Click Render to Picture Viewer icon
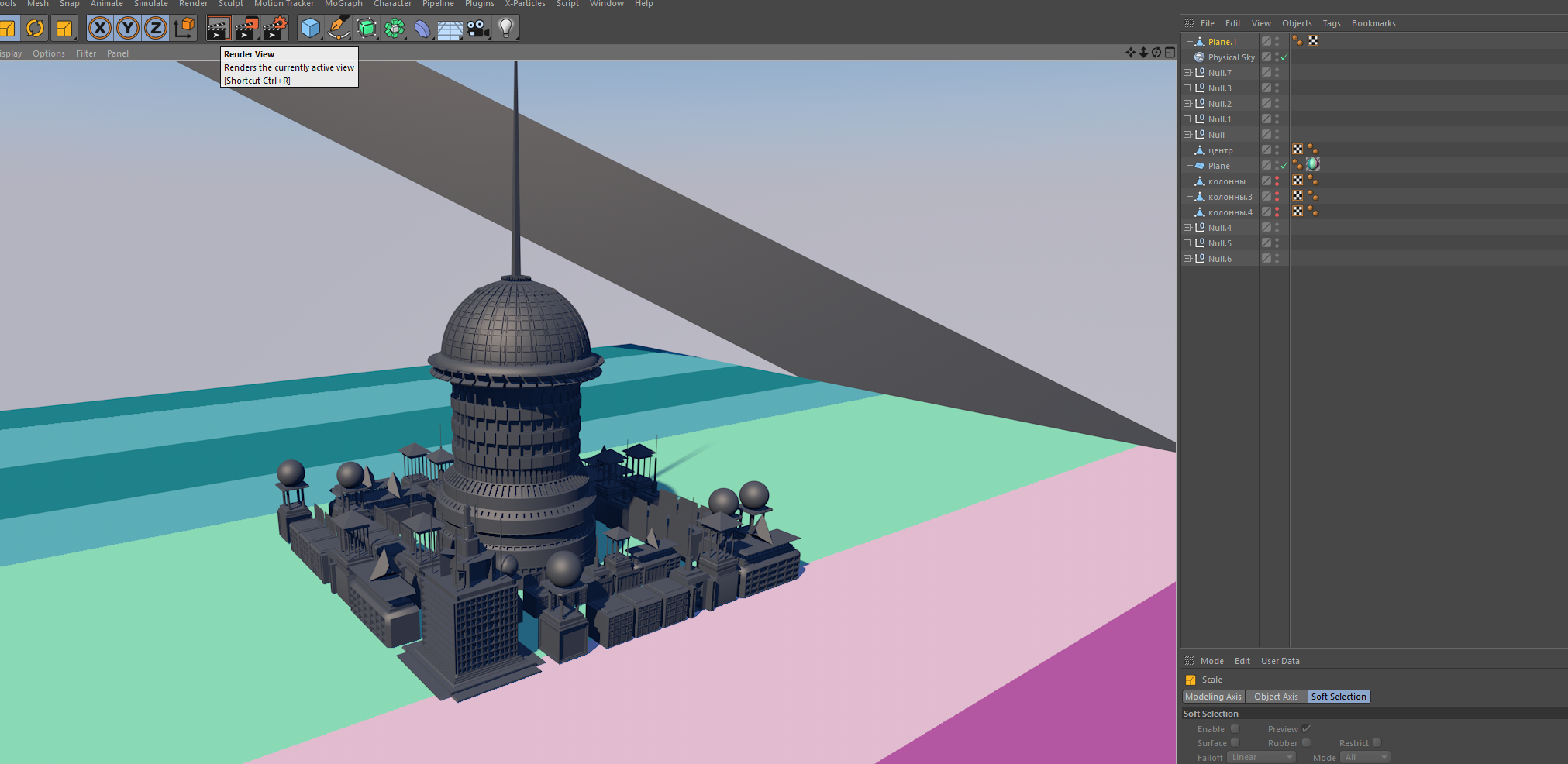 point(246,29)
